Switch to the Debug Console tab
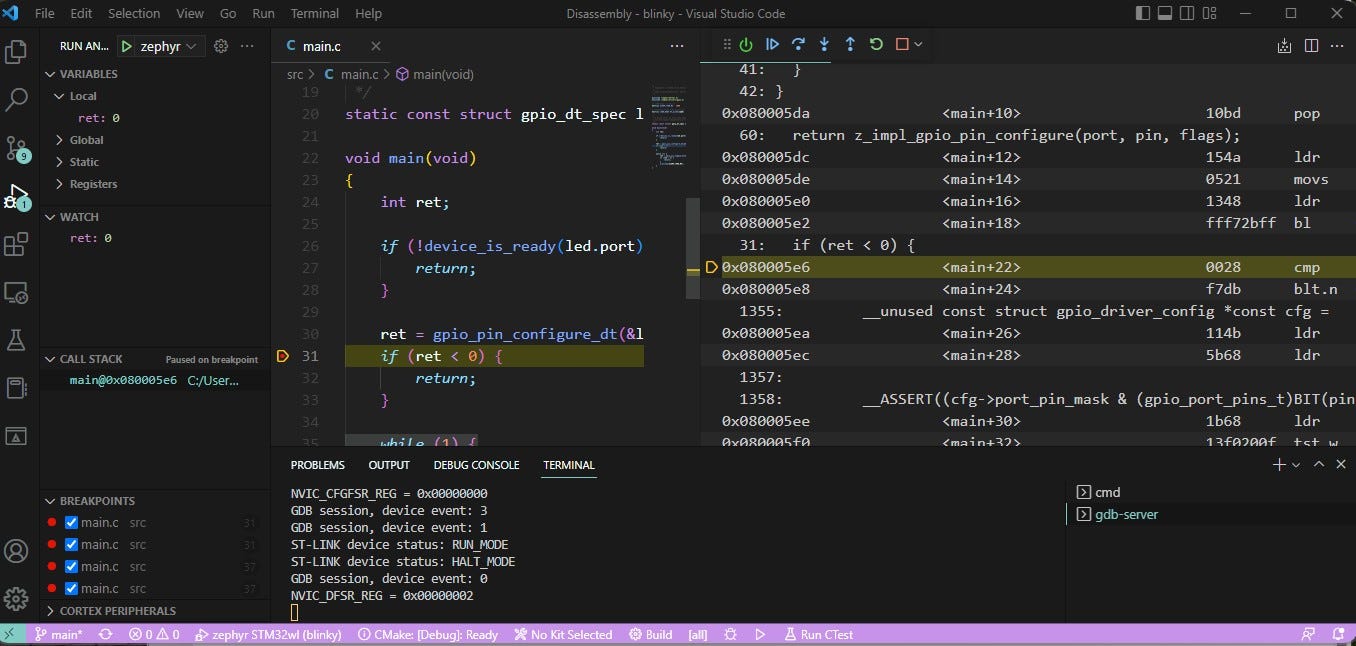 coord(476,465)
